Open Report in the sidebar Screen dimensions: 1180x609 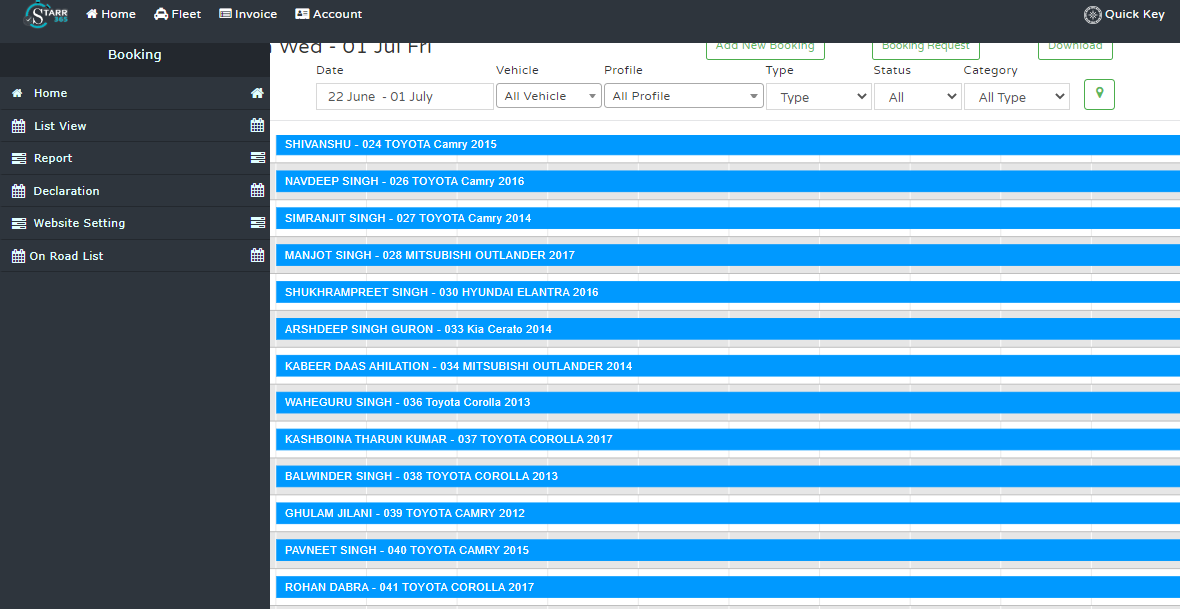point(53,158)
